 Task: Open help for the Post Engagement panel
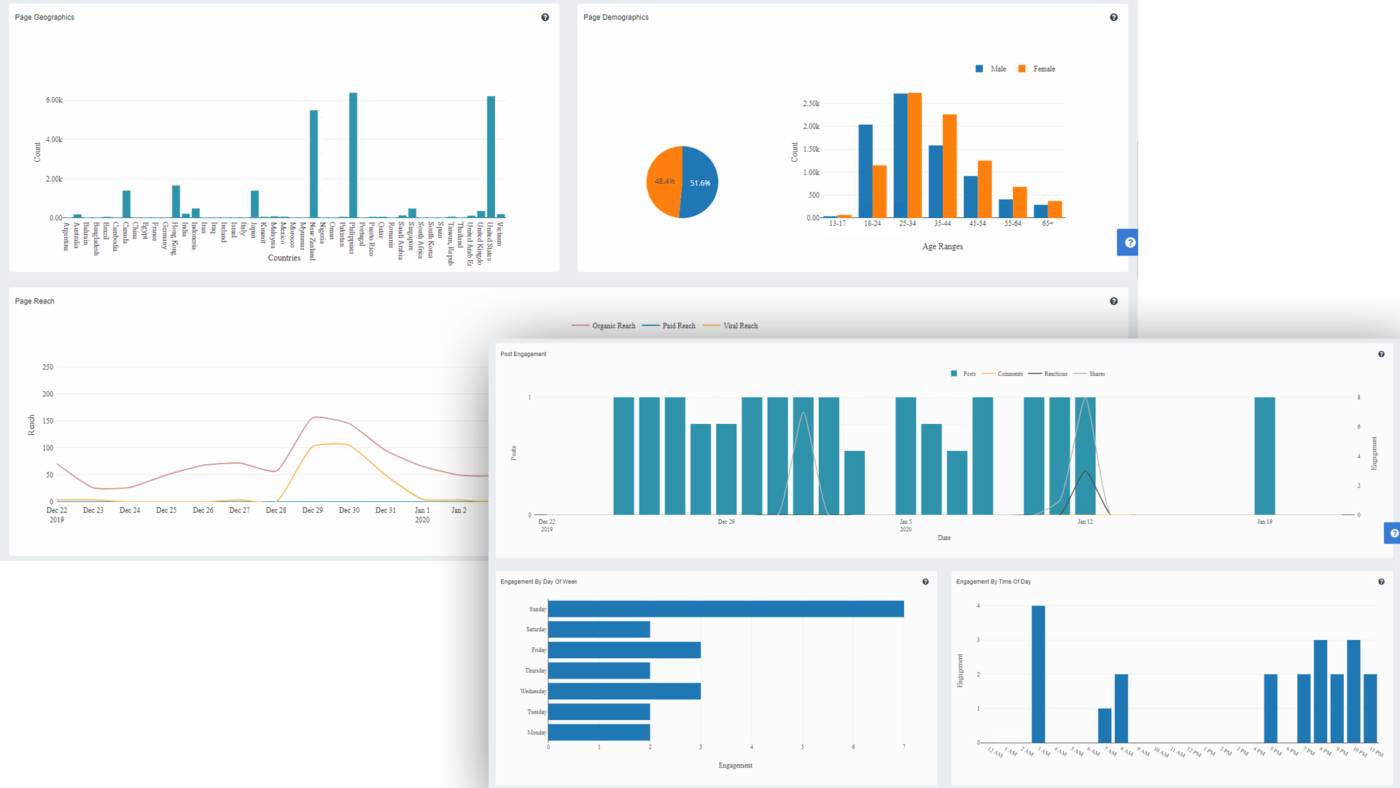pos(1382,354)
